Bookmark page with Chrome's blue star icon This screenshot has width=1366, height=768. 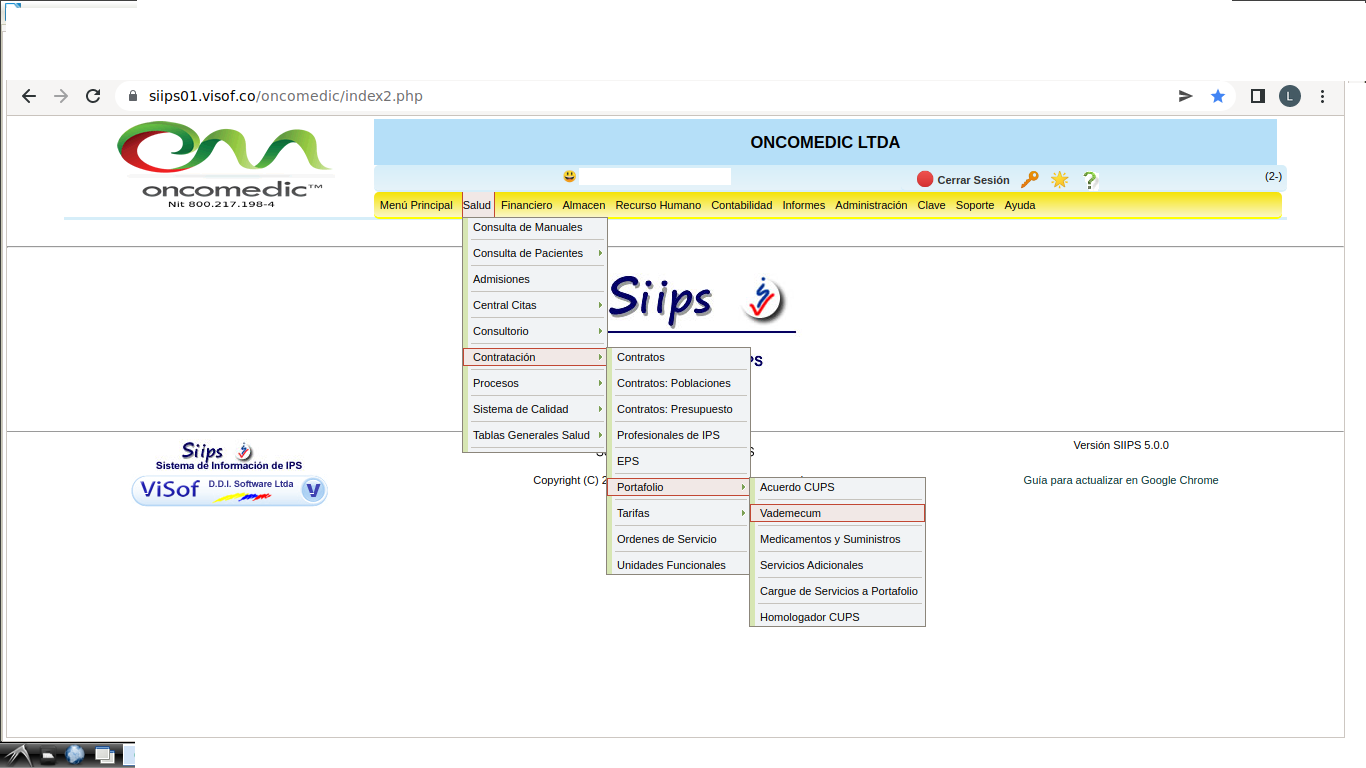click(1217, 96)
